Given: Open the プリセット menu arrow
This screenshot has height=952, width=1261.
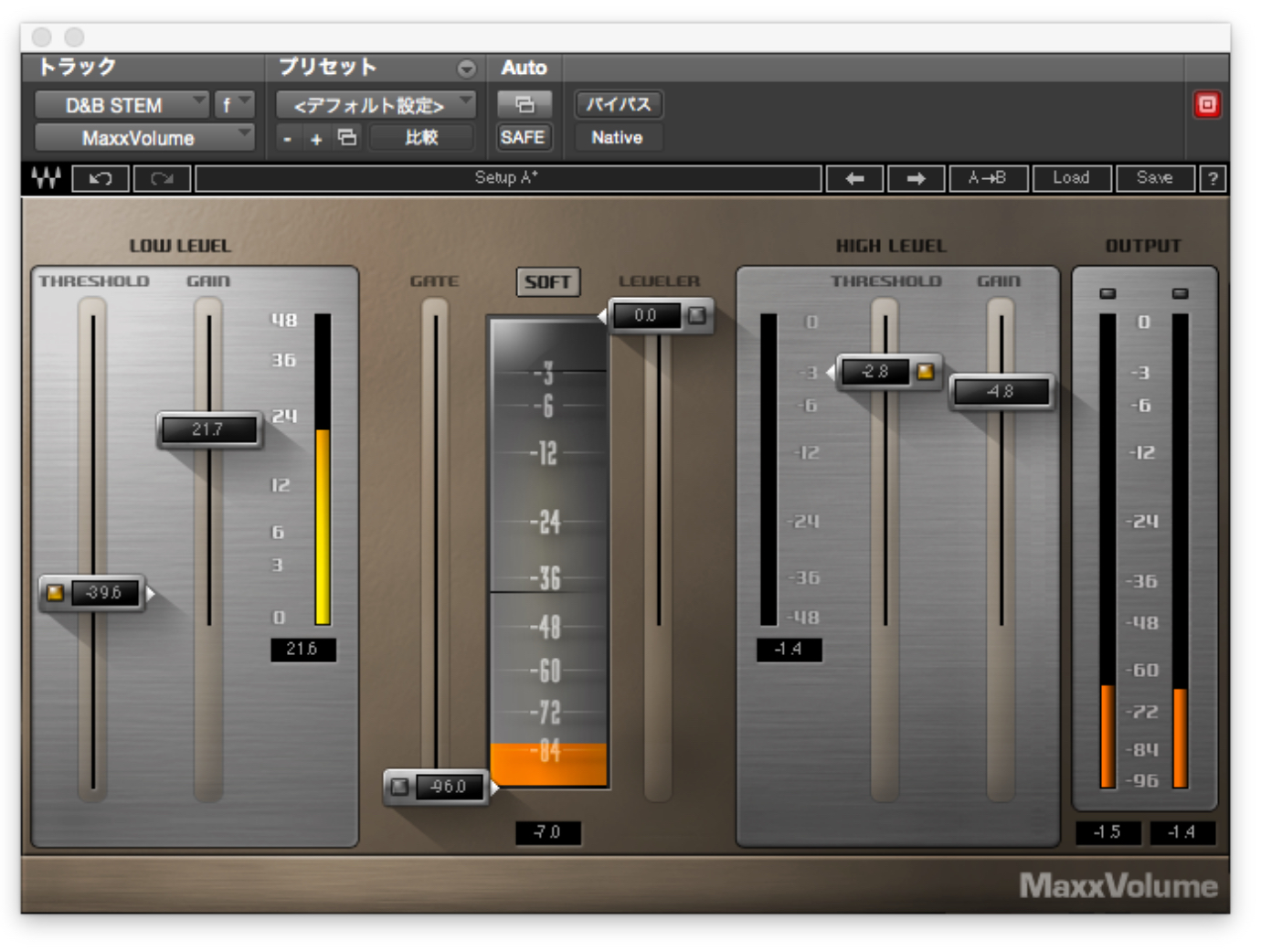Looking at the screenshot, I should [466, 69].
